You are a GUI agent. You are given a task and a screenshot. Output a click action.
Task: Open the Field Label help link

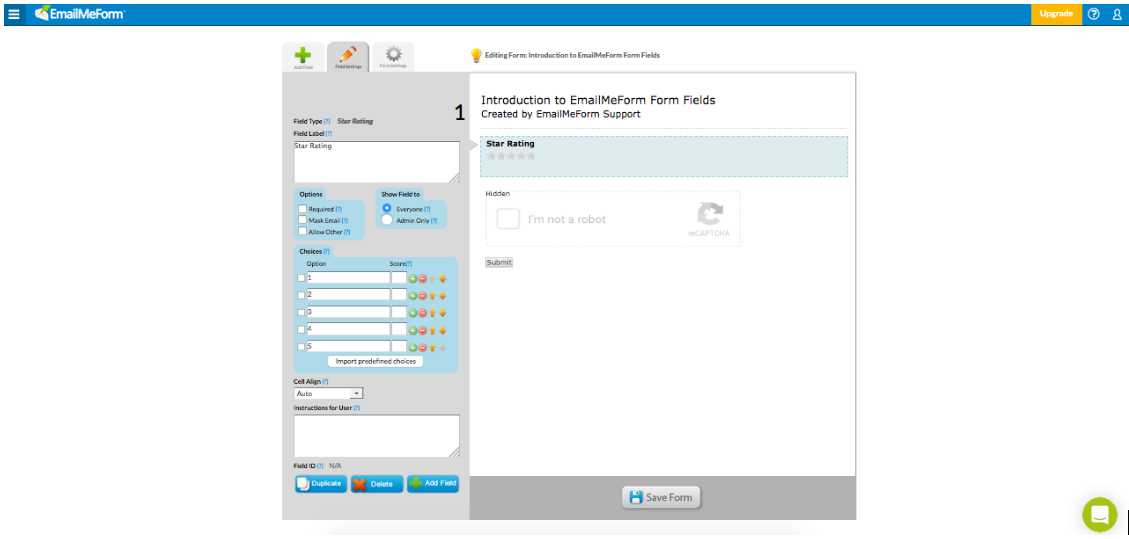[x=329, y=134]
